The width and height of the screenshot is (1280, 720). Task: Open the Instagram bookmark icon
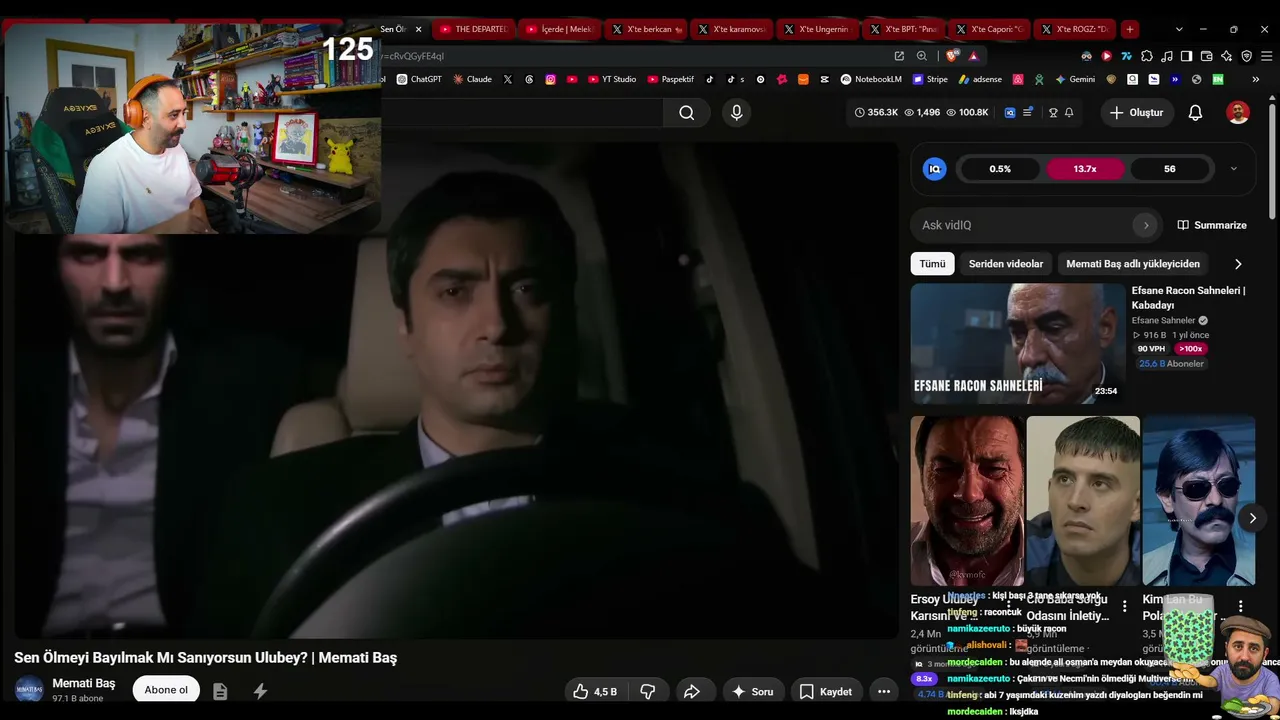(x=550, y=79)
